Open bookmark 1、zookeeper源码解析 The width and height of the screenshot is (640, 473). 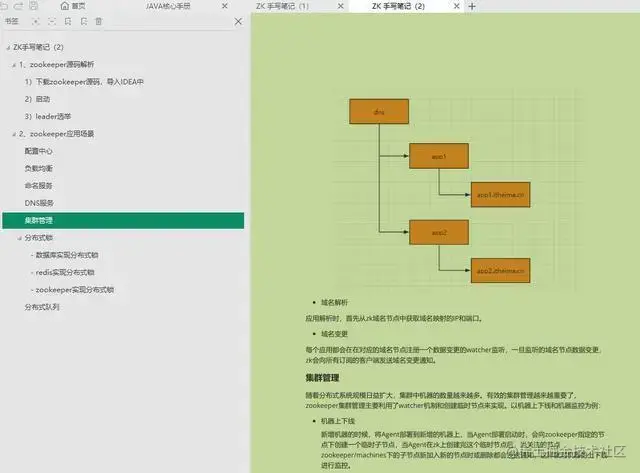pos(56,64)
